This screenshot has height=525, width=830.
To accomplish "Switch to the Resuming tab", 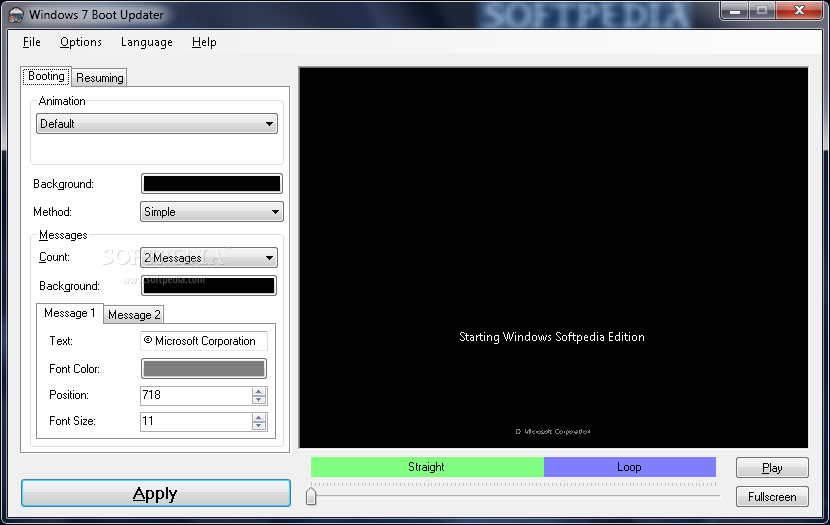I will click(100, 78).
